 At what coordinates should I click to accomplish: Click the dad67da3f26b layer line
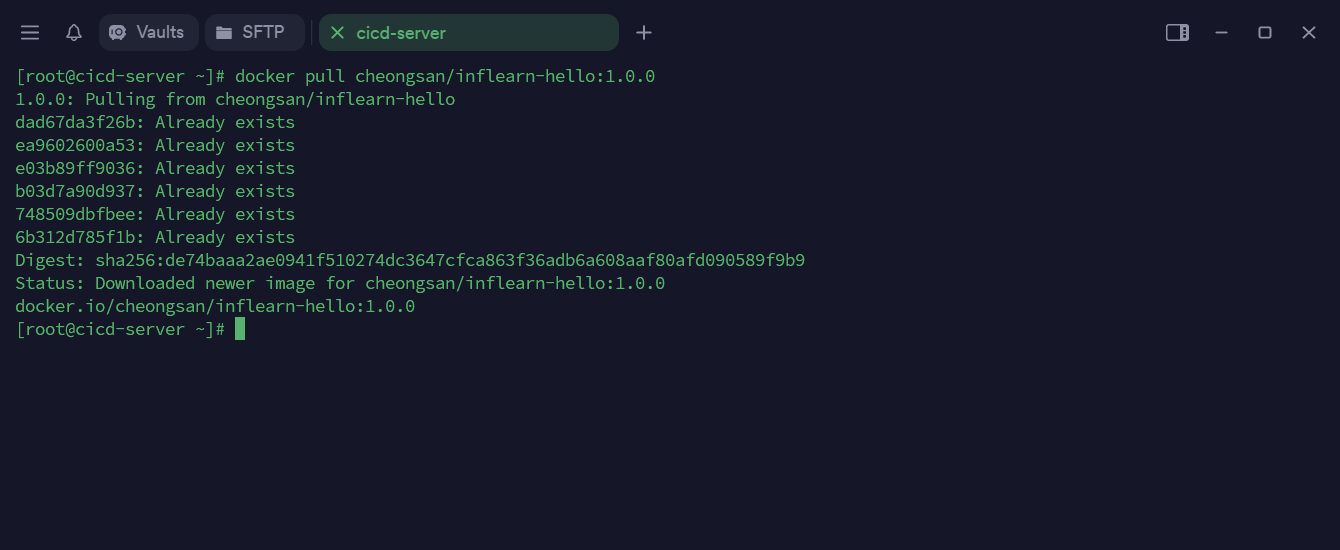[155, 123]
